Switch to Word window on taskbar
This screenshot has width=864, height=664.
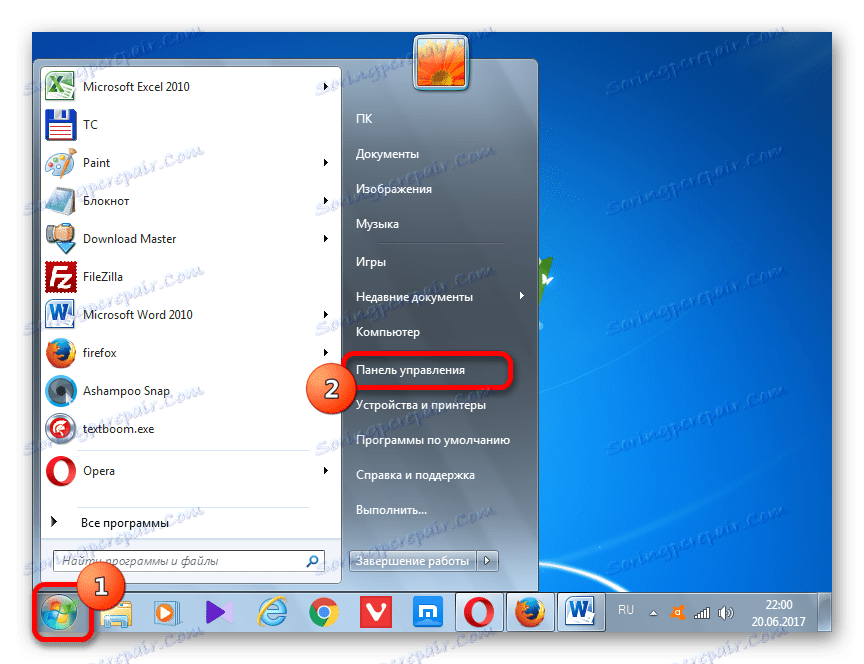pos(581,612)
